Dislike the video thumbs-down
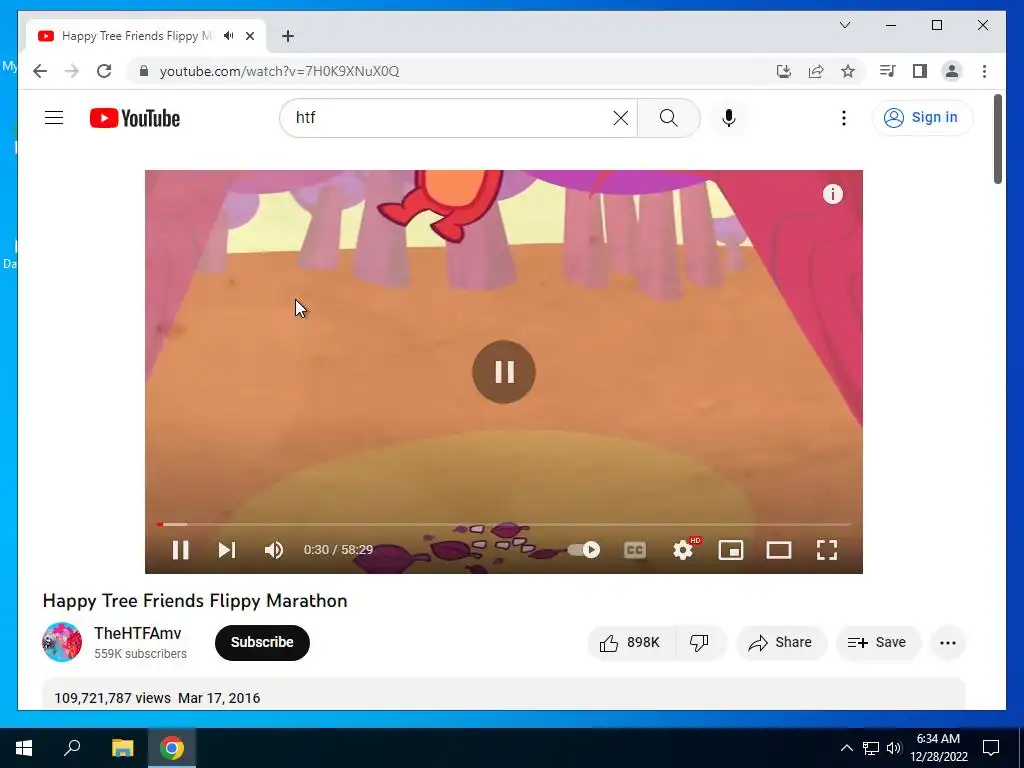 pos(700,643)
